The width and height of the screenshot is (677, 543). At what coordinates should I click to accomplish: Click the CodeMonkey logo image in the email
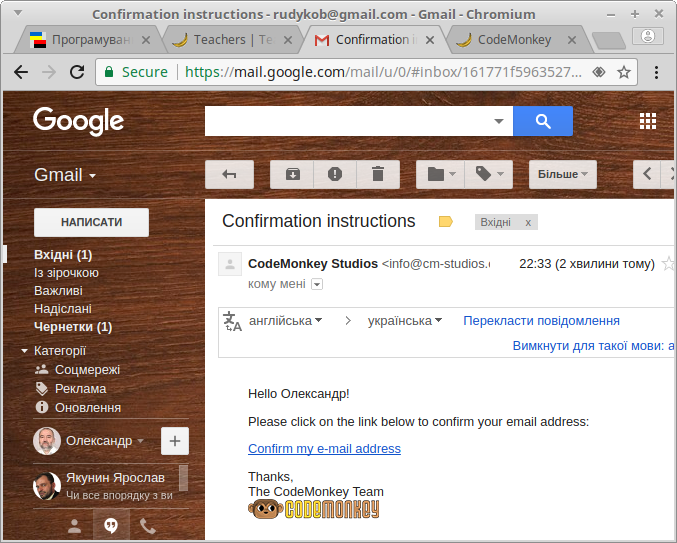(x=313, y=509)
